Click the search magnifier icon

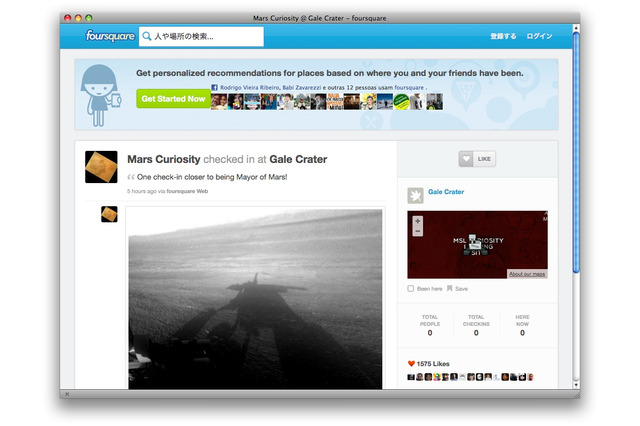[147, 36]
